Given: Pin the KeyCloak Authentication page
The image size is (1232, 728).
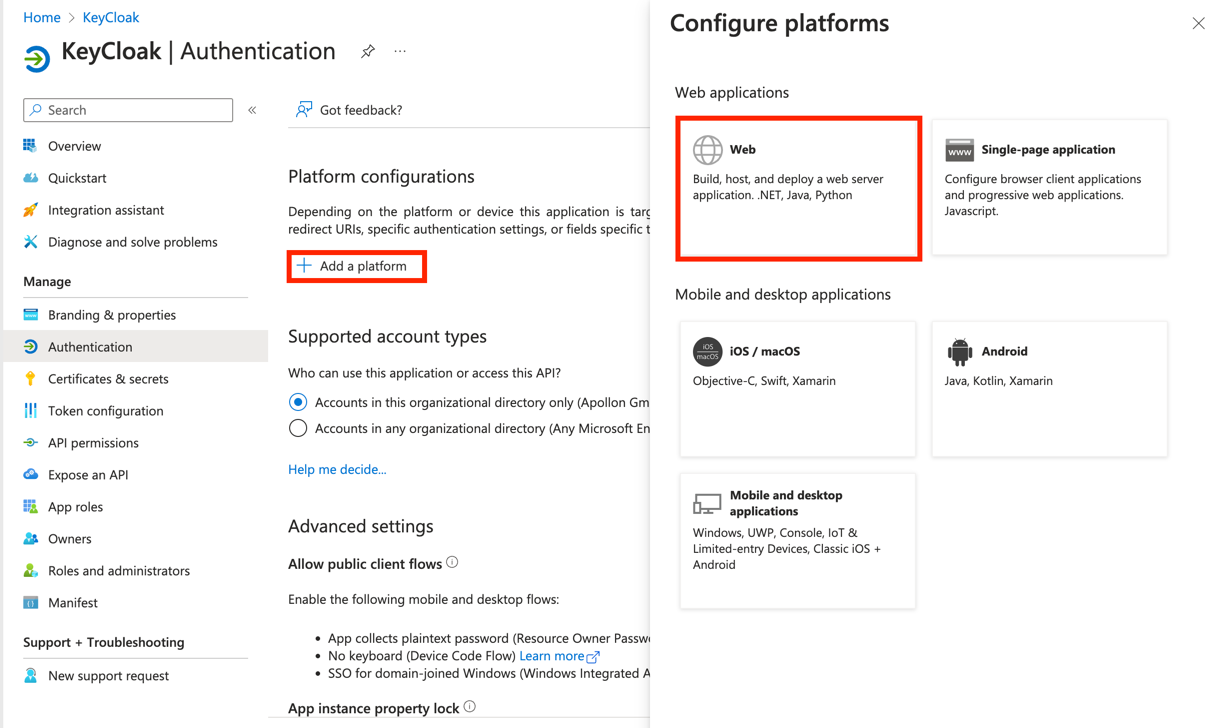Looking at the screenshot, I should 368,51.
